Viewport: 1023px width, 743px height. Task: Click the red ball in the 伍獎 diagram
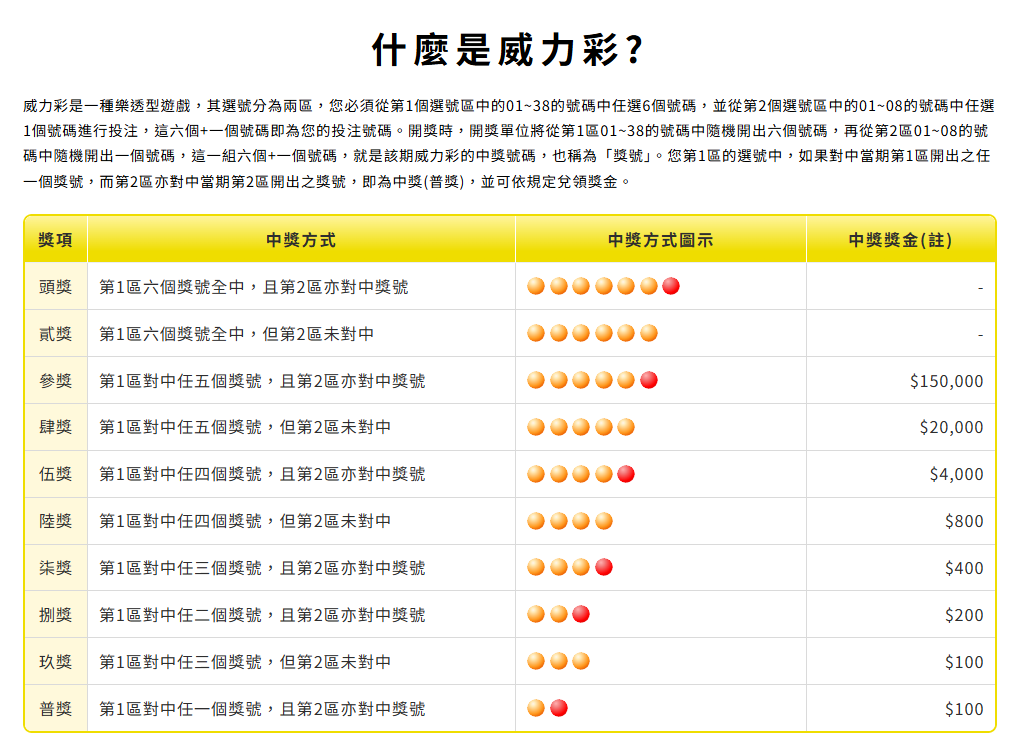pos(626,472)
